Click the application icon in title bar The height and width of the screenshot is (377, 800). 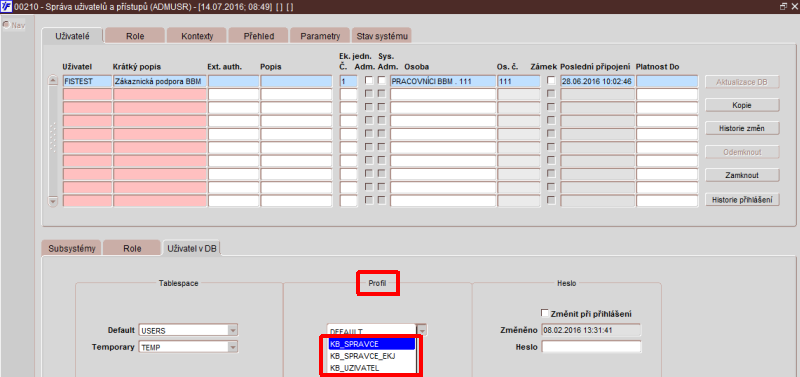(7, 7)
